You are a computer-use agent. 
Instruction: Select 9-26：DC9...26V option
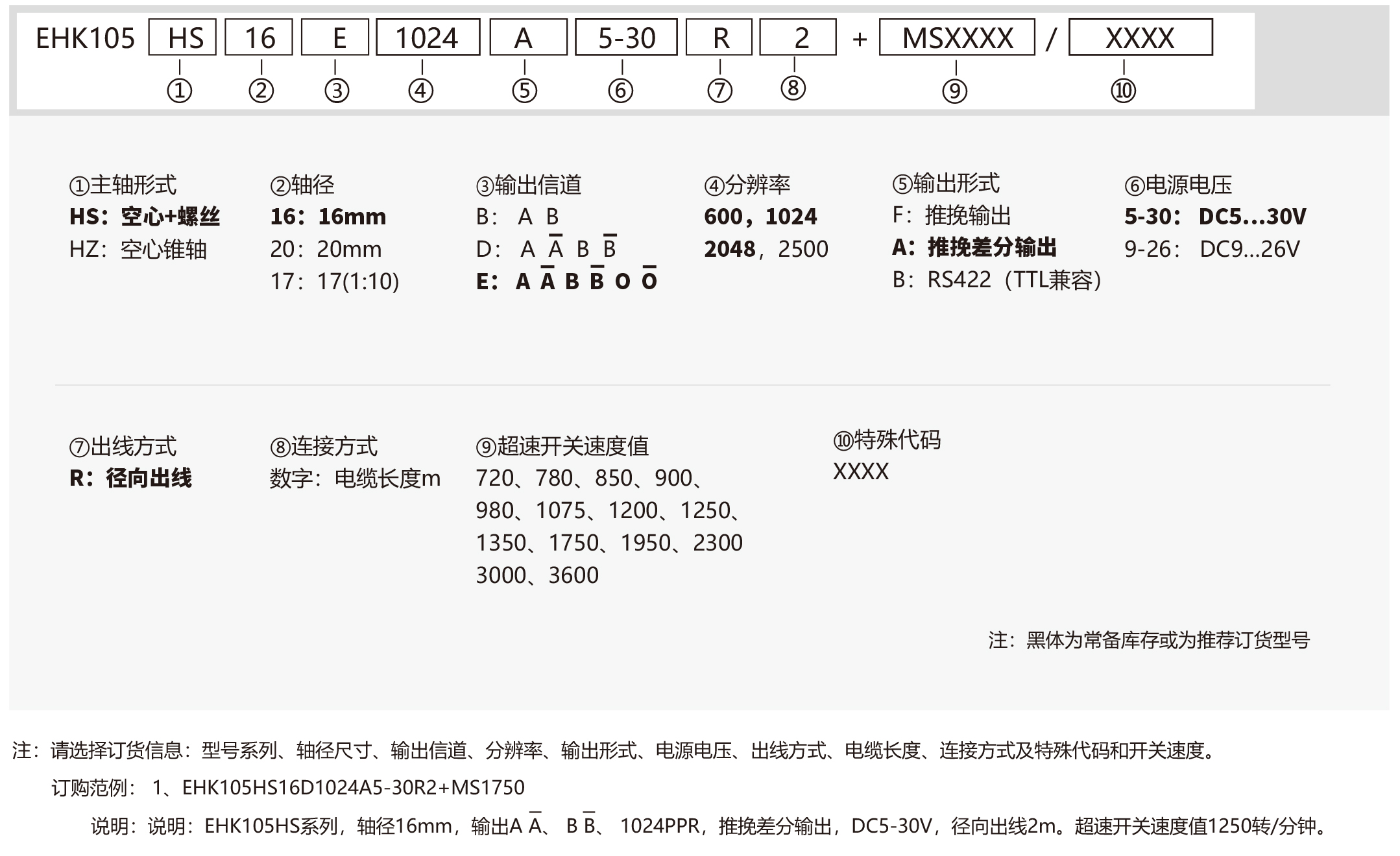(x=1212, y=249)
